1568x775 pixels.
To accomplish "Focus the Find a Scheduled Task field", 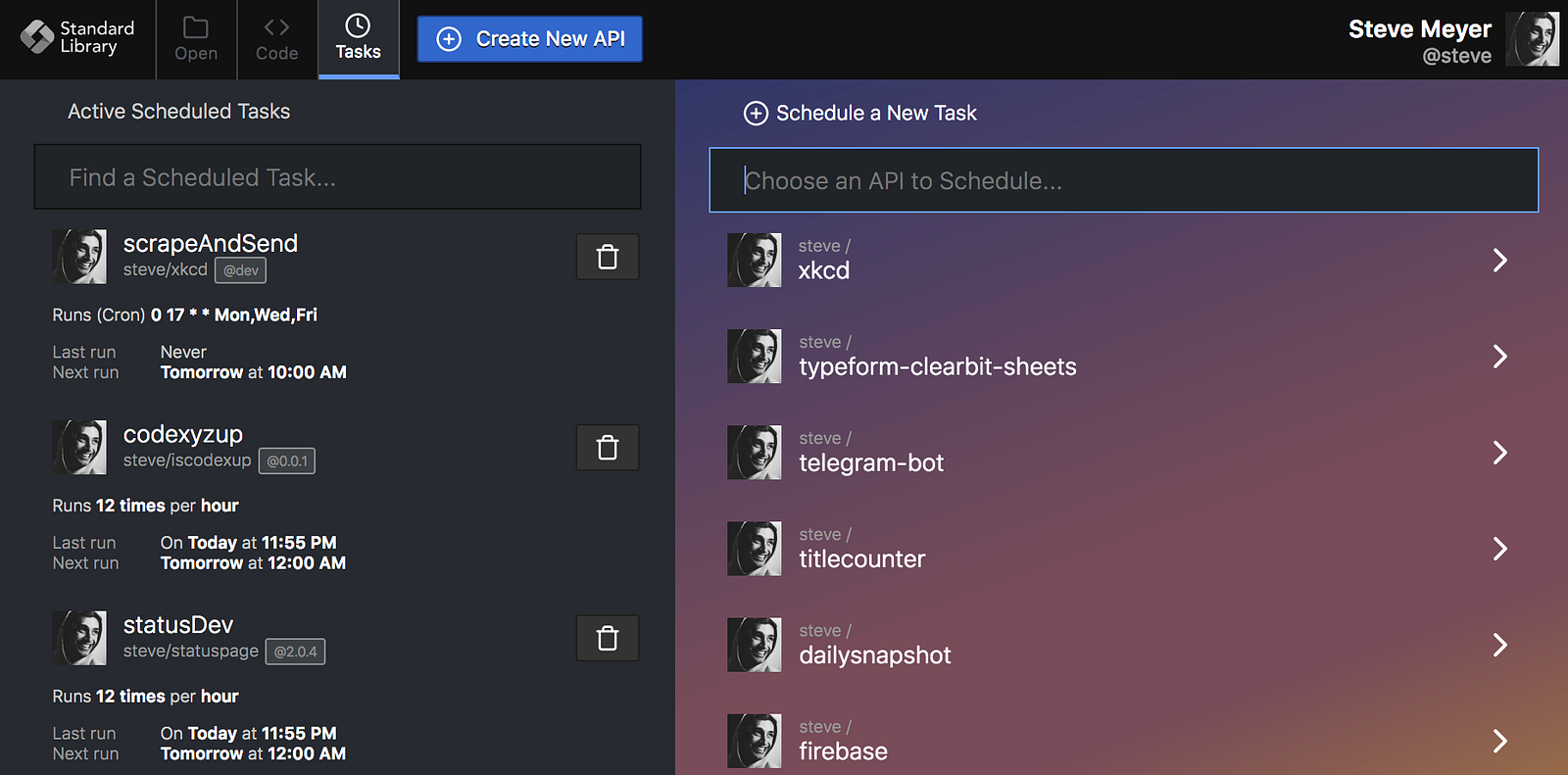I will point(337,177).
